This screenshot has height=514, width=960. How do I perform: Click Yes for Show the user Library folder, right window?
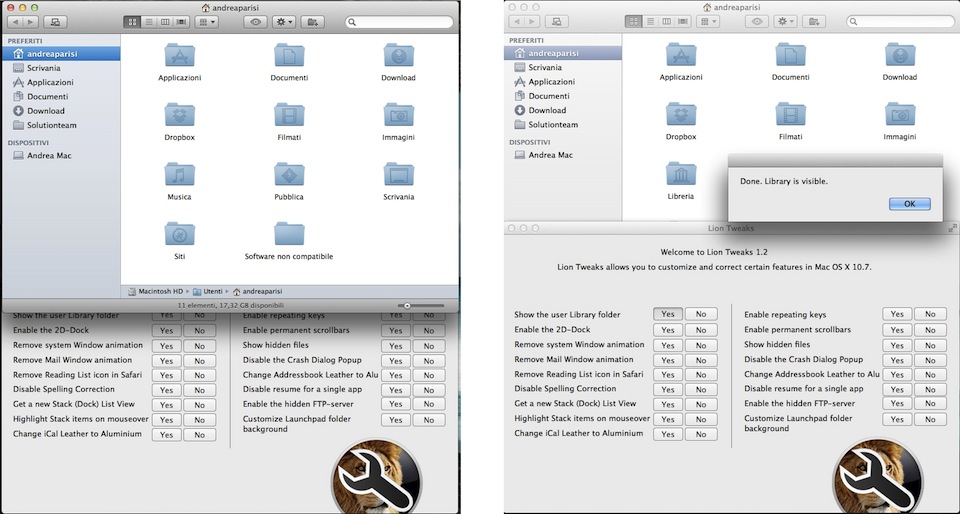click(x=668, y=314)
